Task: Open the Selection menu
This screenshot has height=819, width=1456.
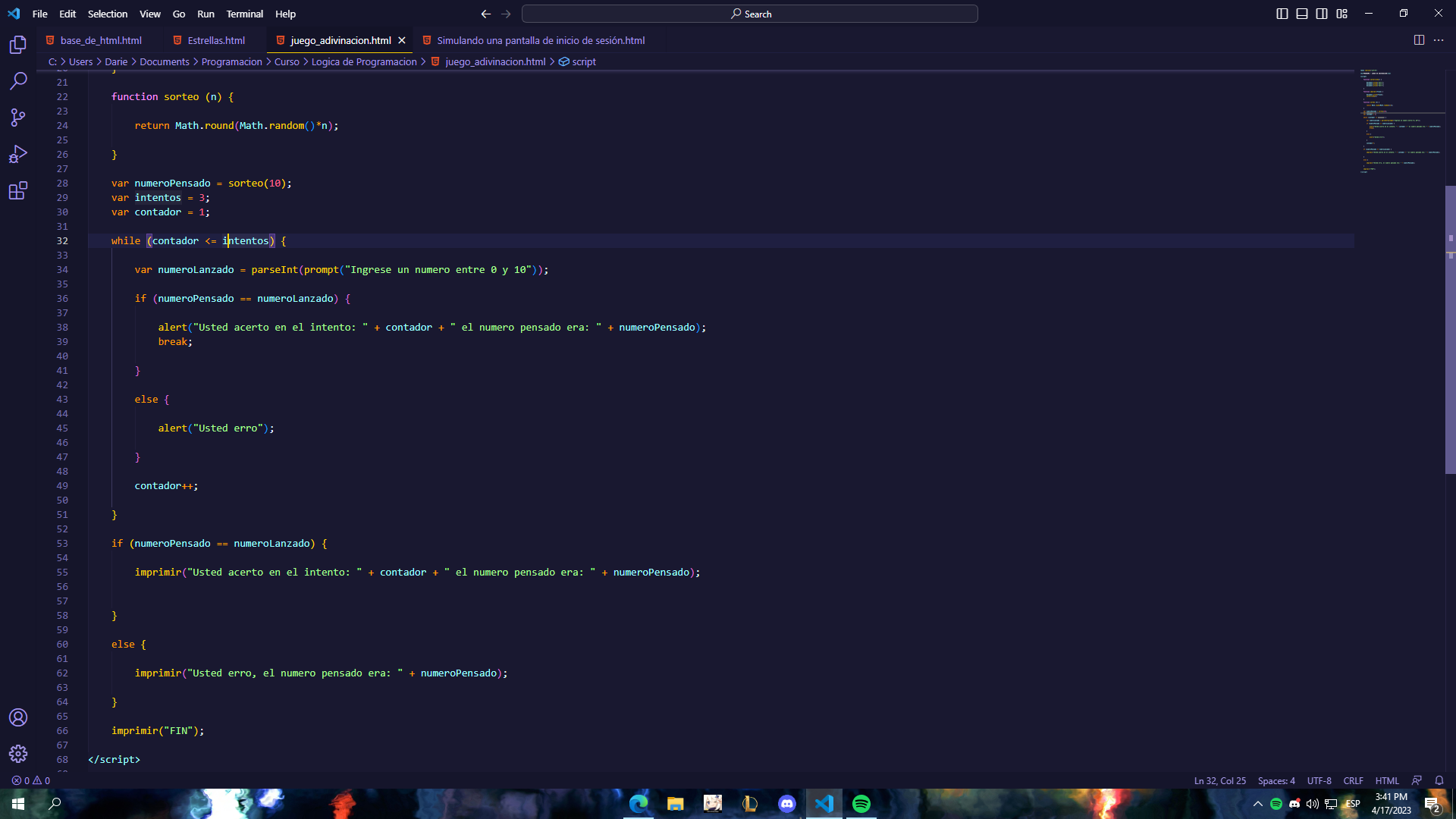Action: [107, 14]
